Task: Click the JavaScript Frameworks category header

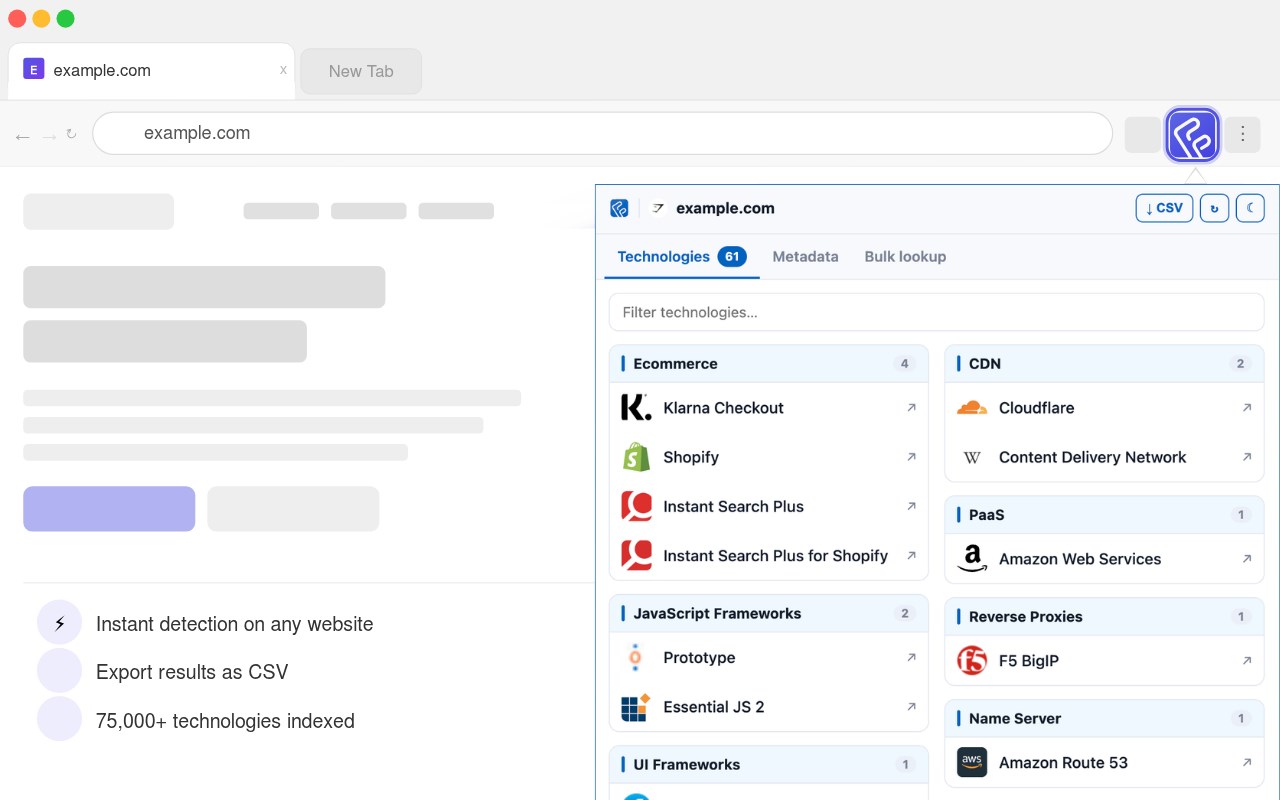Action: click(x=769, y=614)
